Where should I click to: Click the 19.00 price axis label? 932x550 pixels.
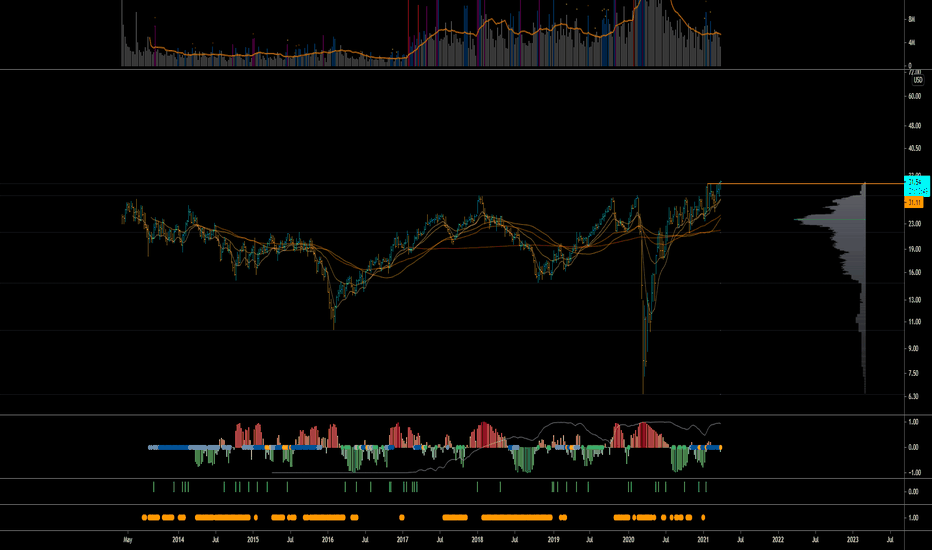click(914, 249)
